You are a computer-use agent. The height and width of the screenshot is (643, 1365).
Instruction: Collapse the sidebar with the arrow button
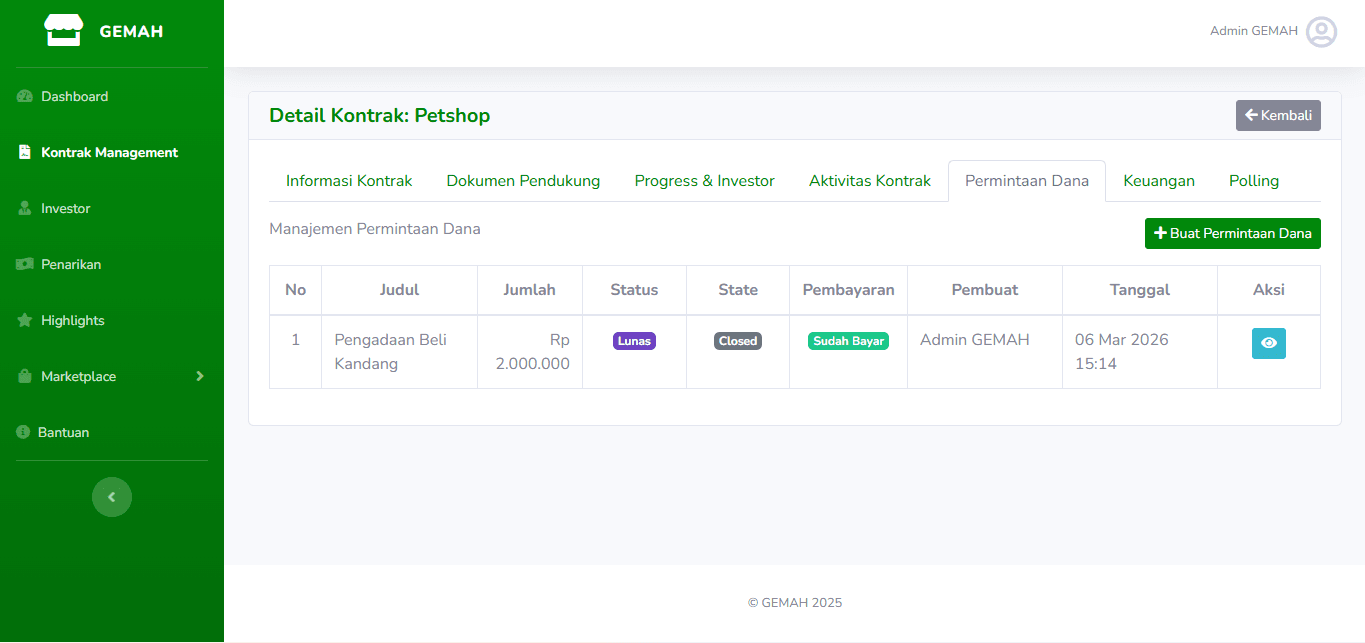coord(112,497)
